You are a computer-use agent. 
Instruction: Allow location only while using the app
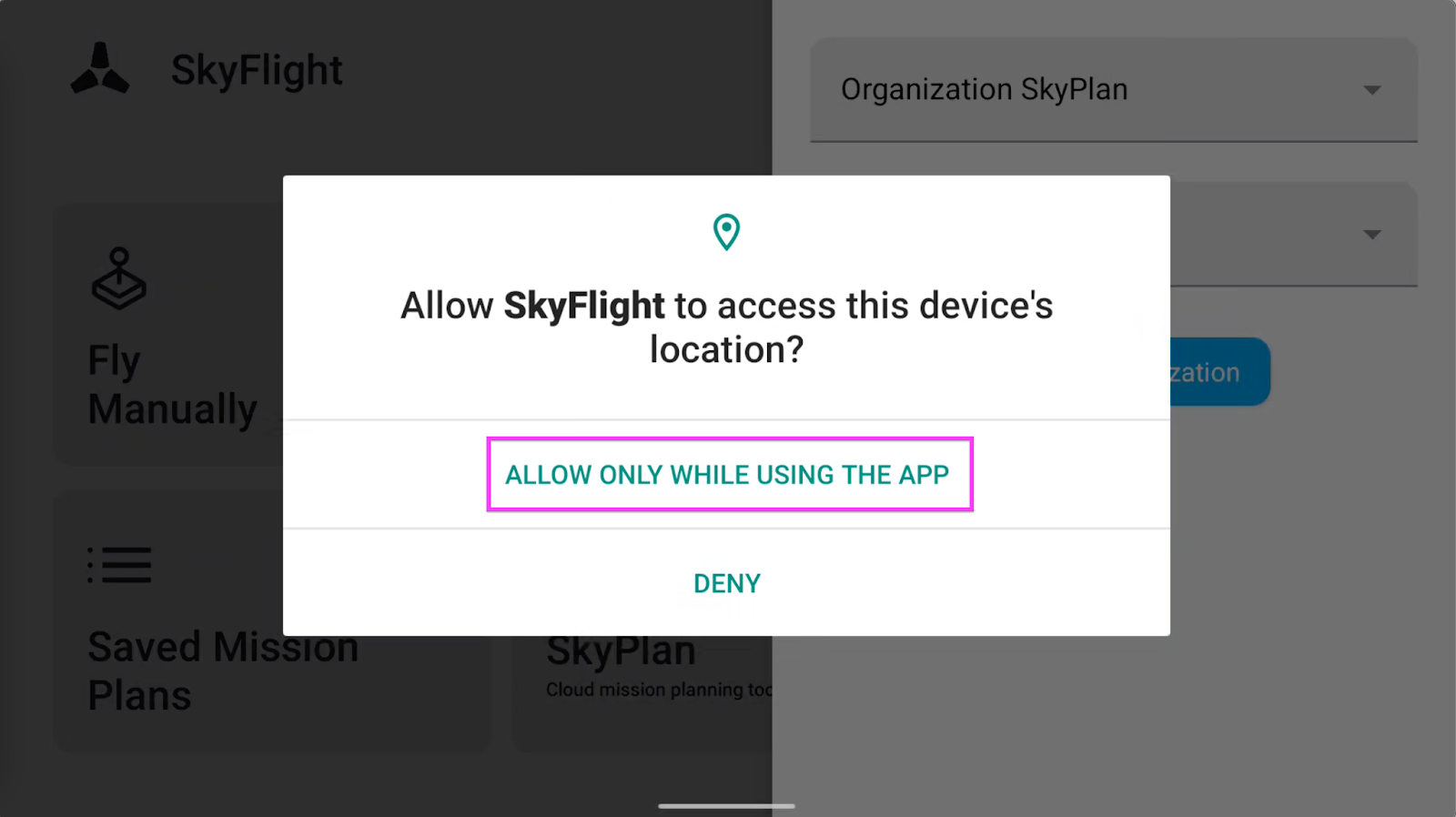[727, 475]
